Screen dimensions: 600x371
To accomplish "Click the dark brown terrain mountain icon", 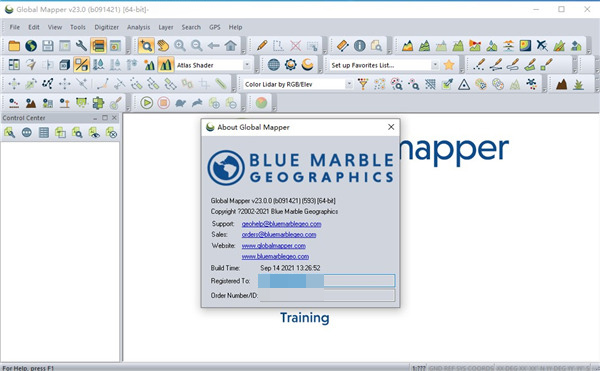I will 561,84.
